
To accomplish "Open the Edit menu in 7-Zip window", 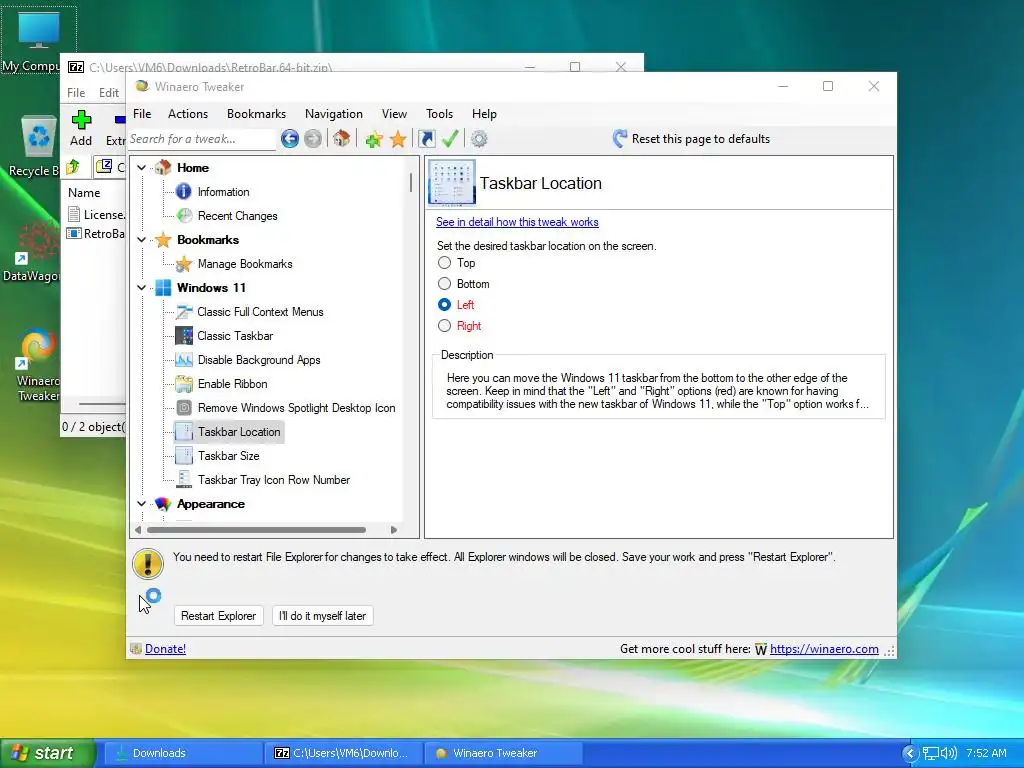I will click(x=109, y=93).
